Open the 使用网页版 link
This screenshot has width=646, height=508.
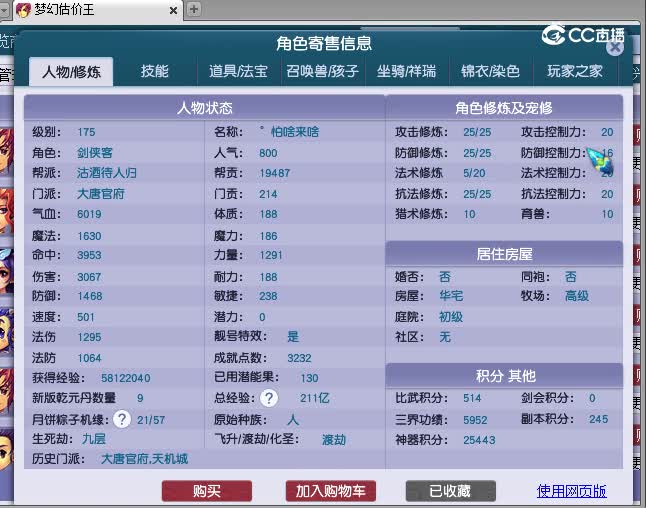click(x=571, y=491)
